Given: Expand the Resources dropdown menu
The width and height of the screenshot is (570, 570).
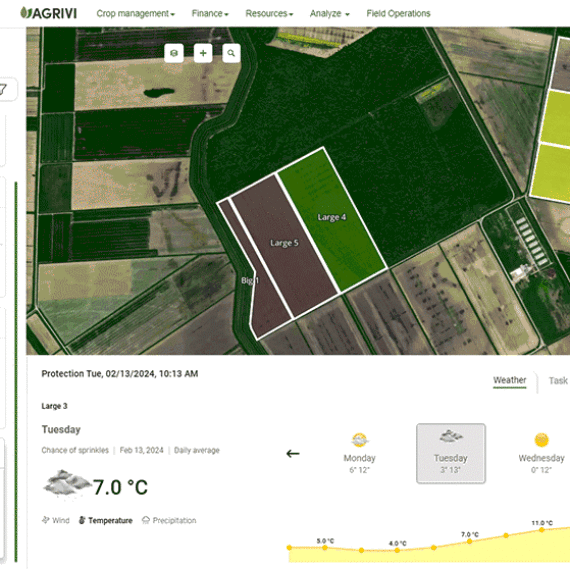Looking at the screenshot, I should pos(269,13).
